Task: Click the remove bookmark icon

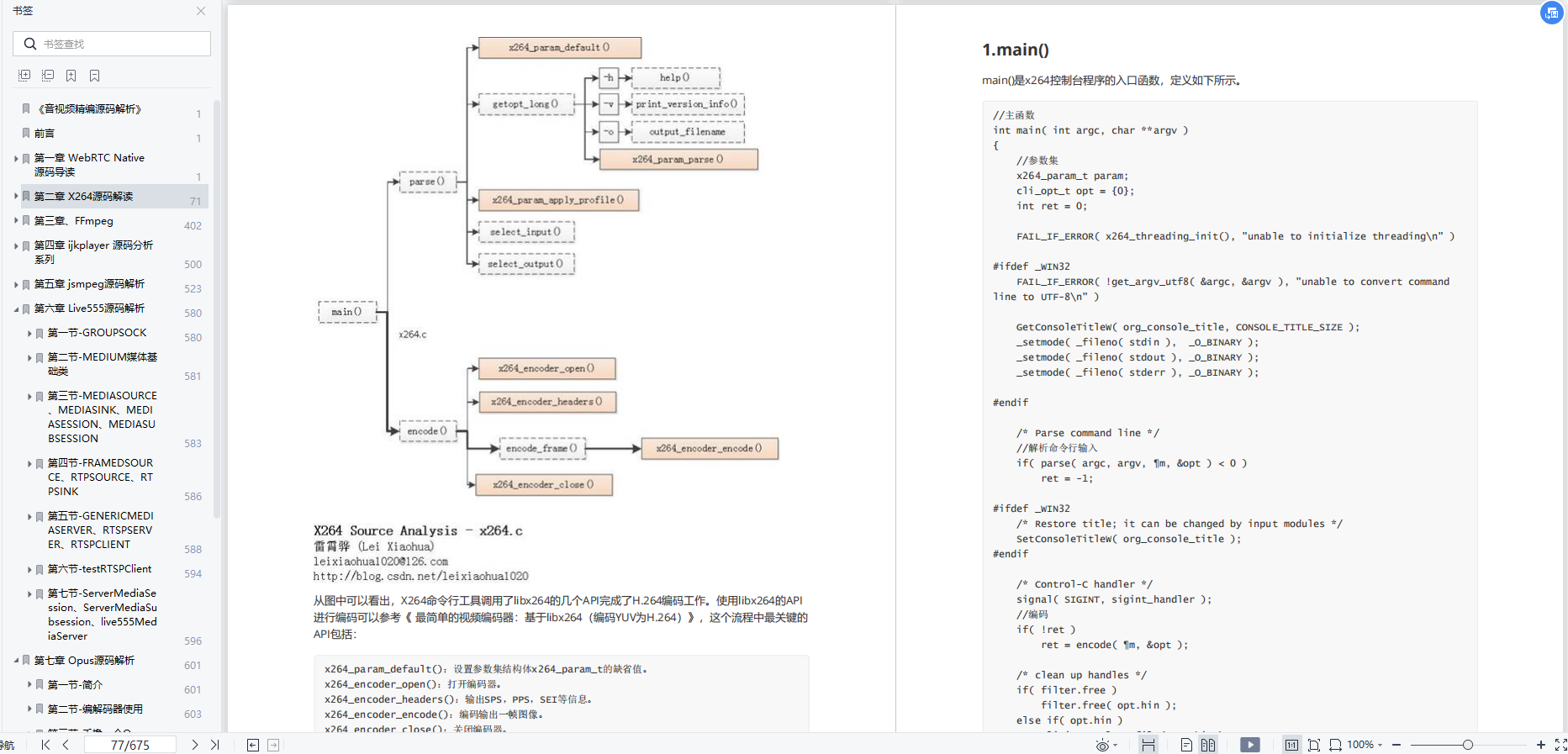Action: click(95, 76)
